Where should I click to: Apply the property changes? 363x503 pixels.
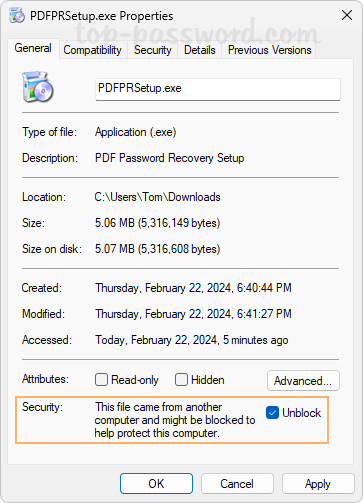tap(318, 484)
